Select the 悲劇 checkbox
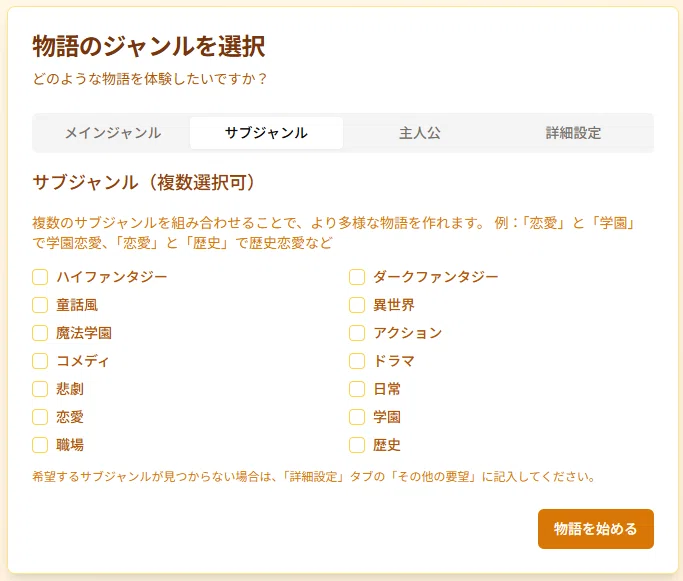This screenshot has width=683, height=581. 40,389
